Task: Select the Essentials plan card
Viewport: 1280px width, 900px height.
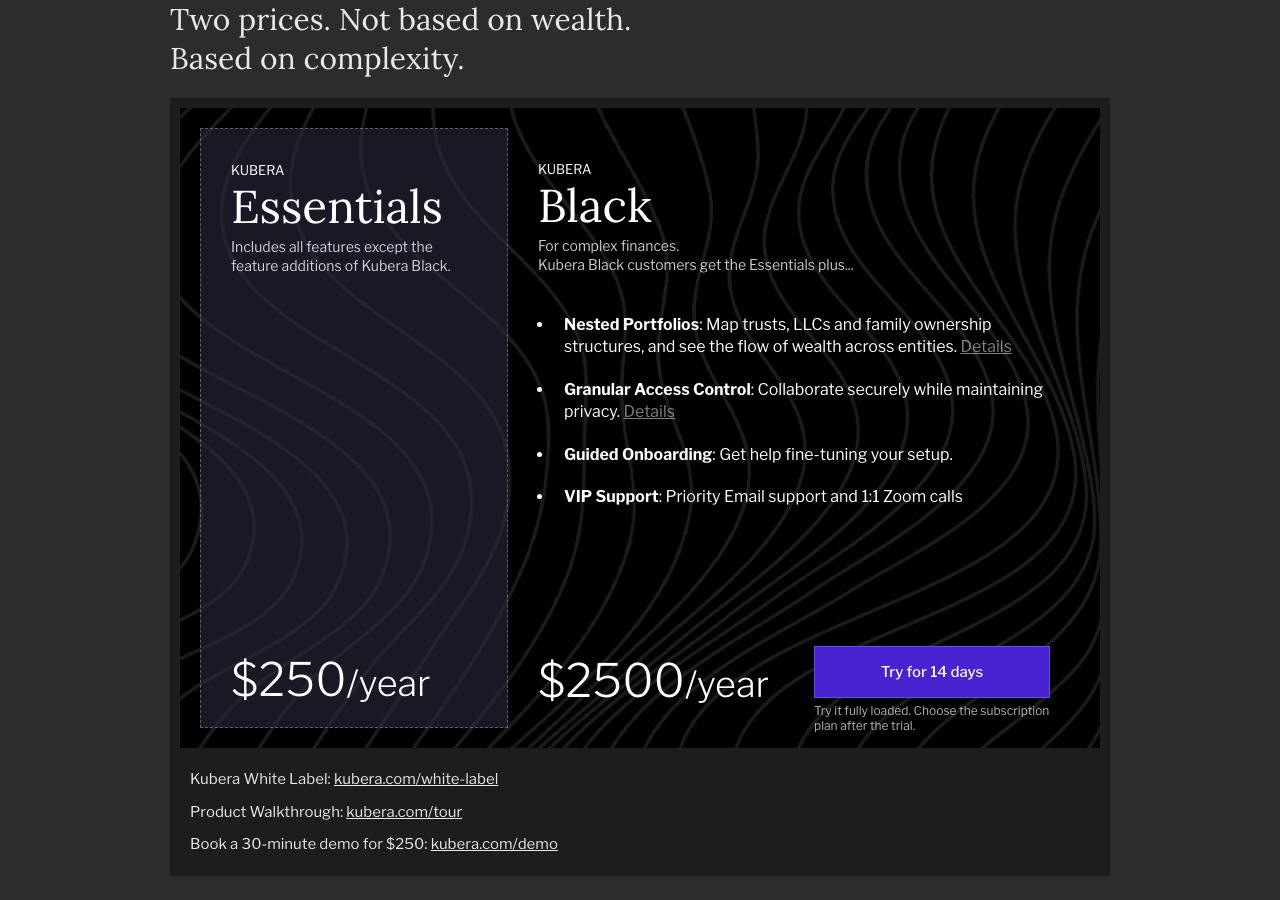Action: pos(354,428)
